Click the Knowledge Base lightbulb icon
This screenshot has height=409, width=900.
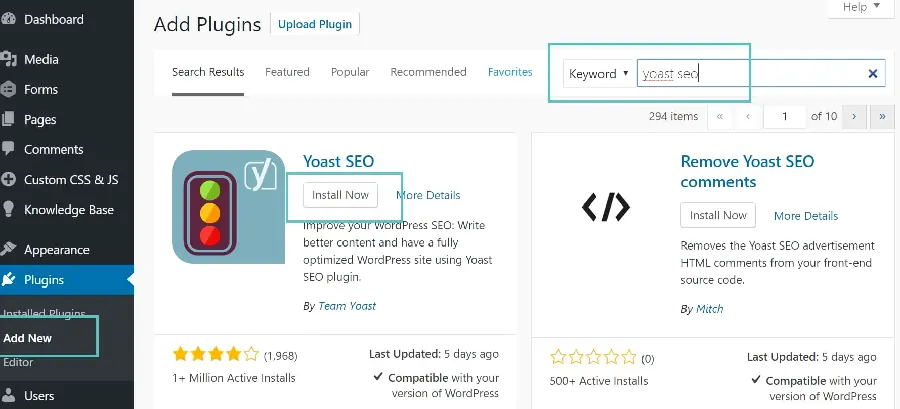click(7, 209)
